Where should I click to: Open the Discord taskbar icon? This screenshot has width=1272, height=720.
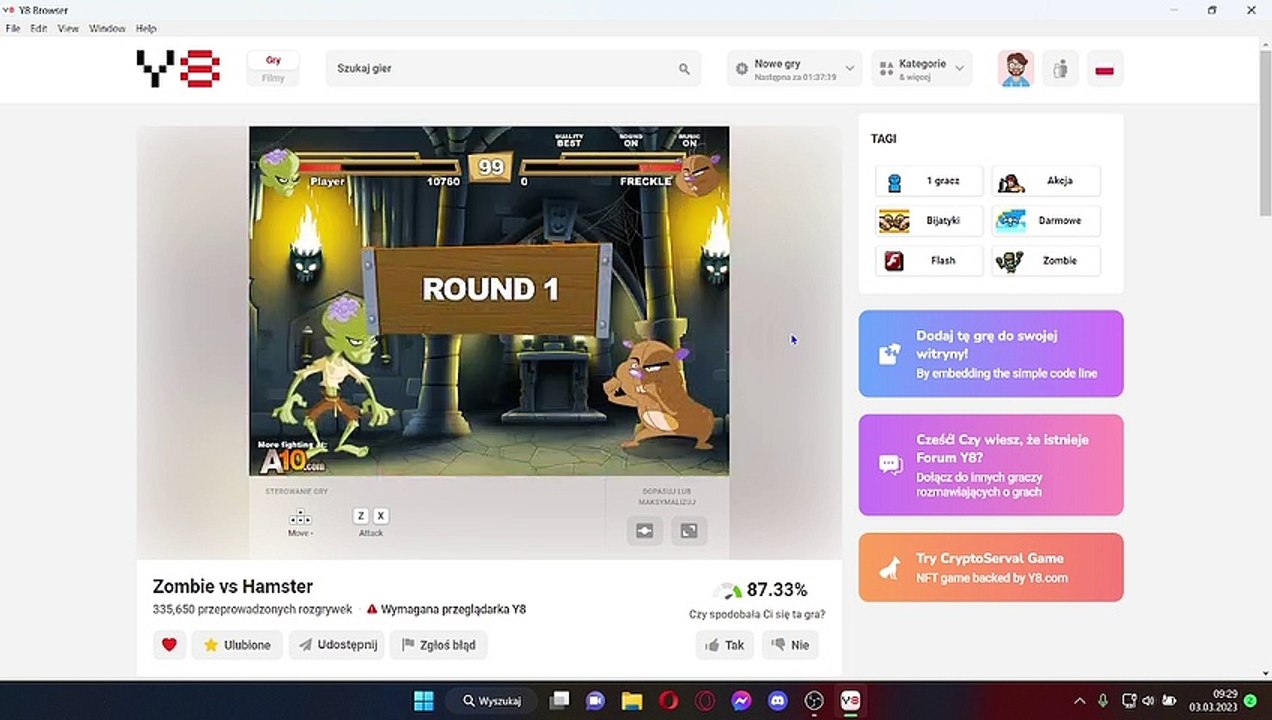[778, 700]
